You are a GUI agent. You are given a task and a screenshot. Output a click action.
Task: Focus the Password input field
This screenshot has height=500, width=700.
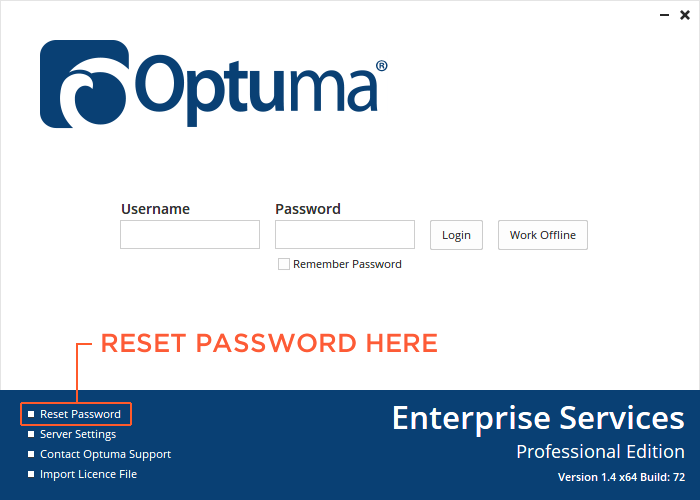[345, 234]
